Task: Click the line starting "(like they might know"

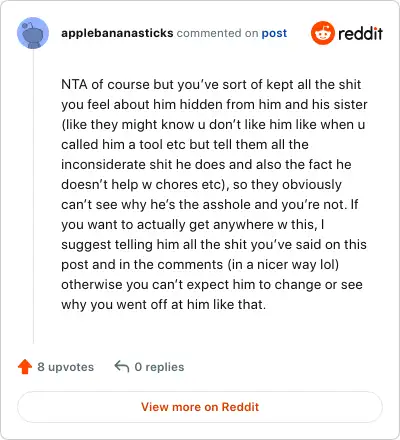Action: point(213,124)
